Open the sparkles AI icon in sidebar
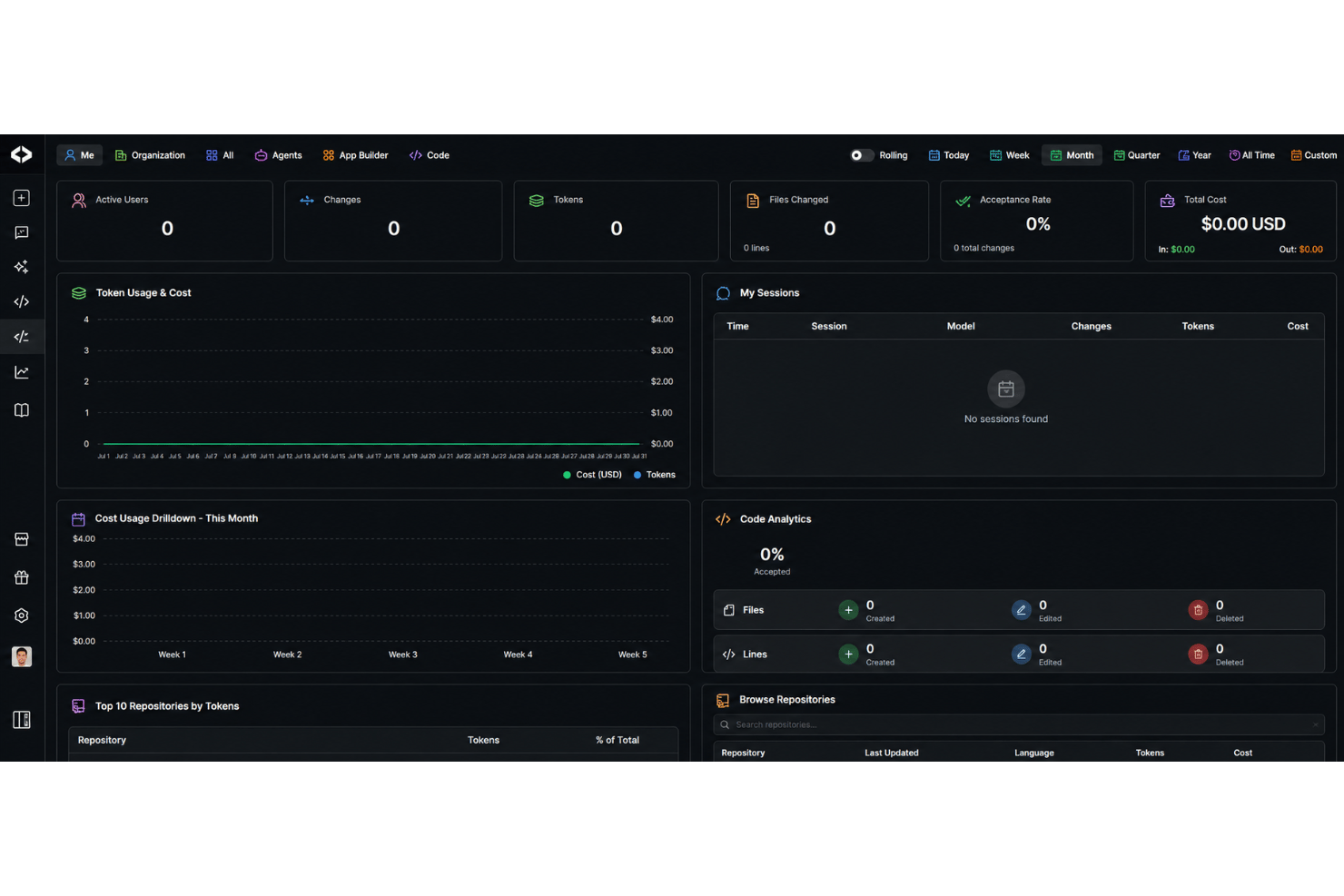 [22, 267]
